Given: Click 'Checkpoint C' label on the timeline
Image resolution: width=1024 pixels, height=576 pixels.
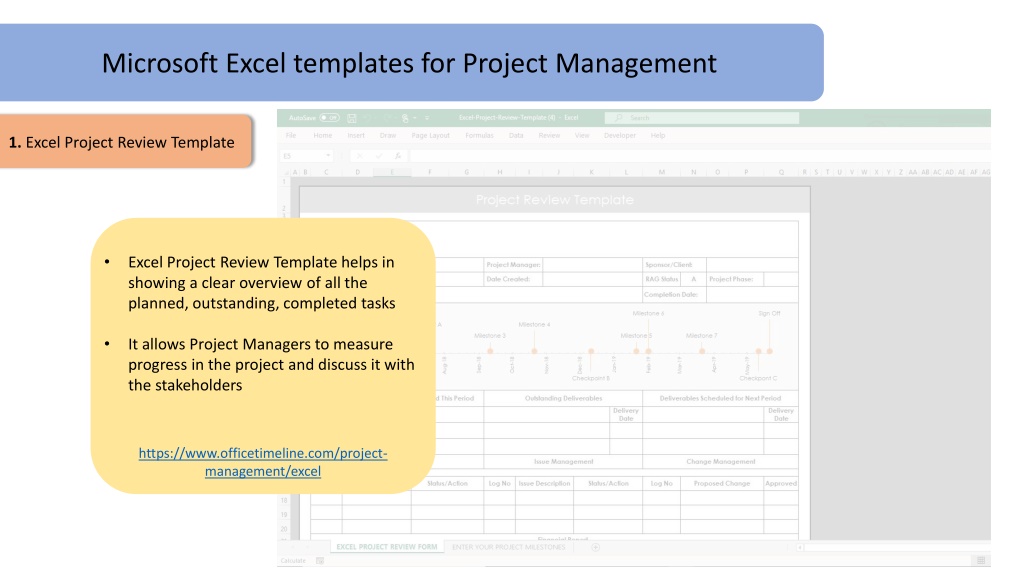Looking at the screenshot, I should coord(758,379).
